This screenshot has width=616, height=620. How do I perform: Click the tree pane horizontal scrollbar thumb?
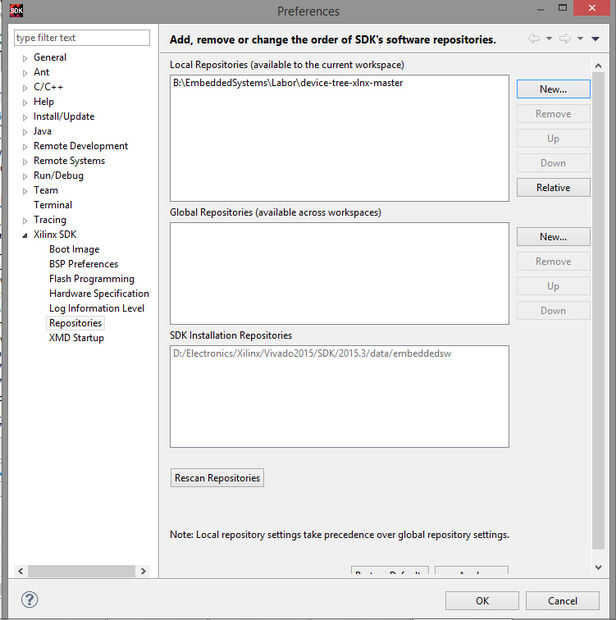click(81, 571)
